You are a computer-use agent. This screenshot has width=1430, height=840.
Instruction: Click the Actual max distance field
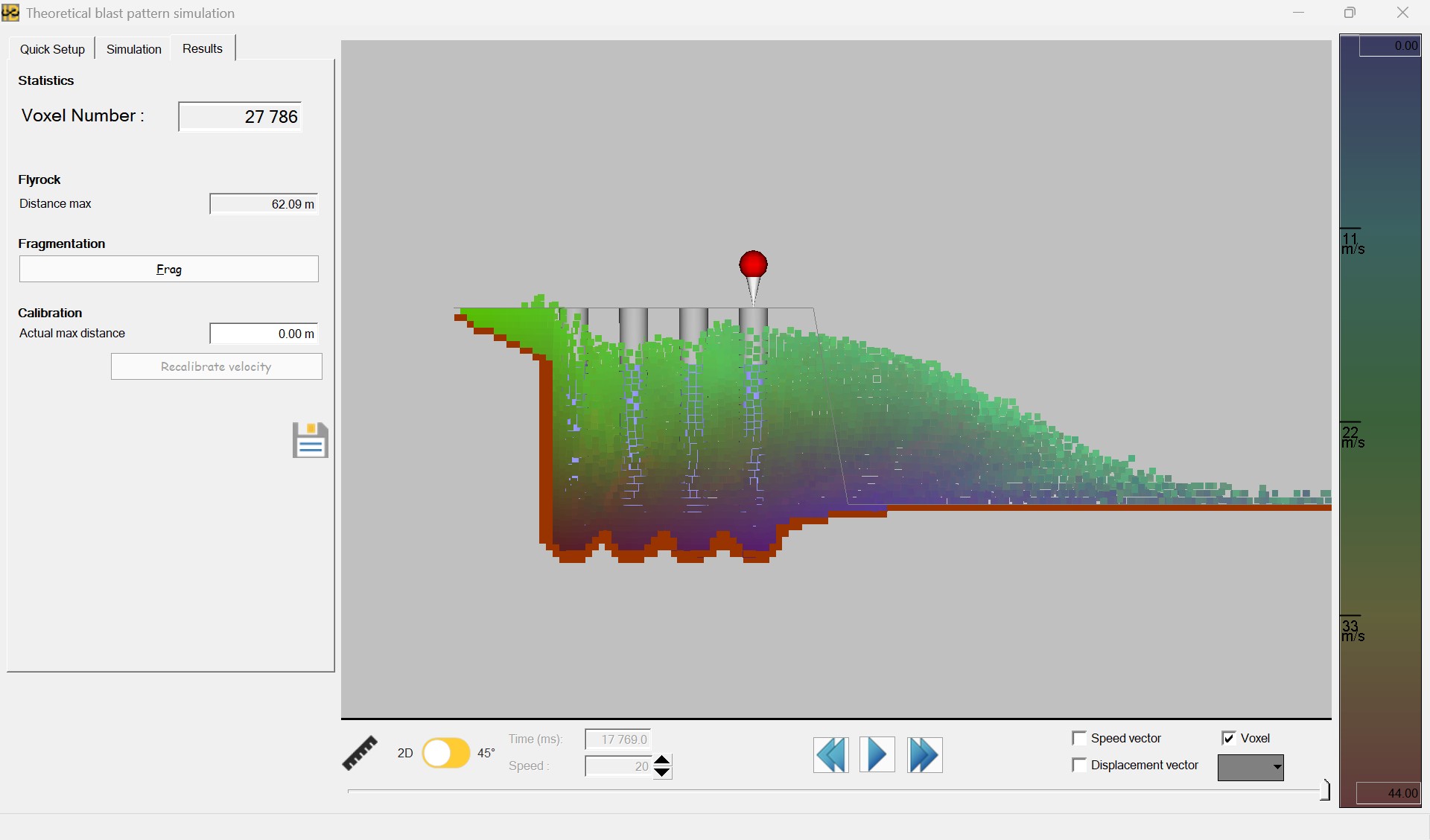click(262, 334)
